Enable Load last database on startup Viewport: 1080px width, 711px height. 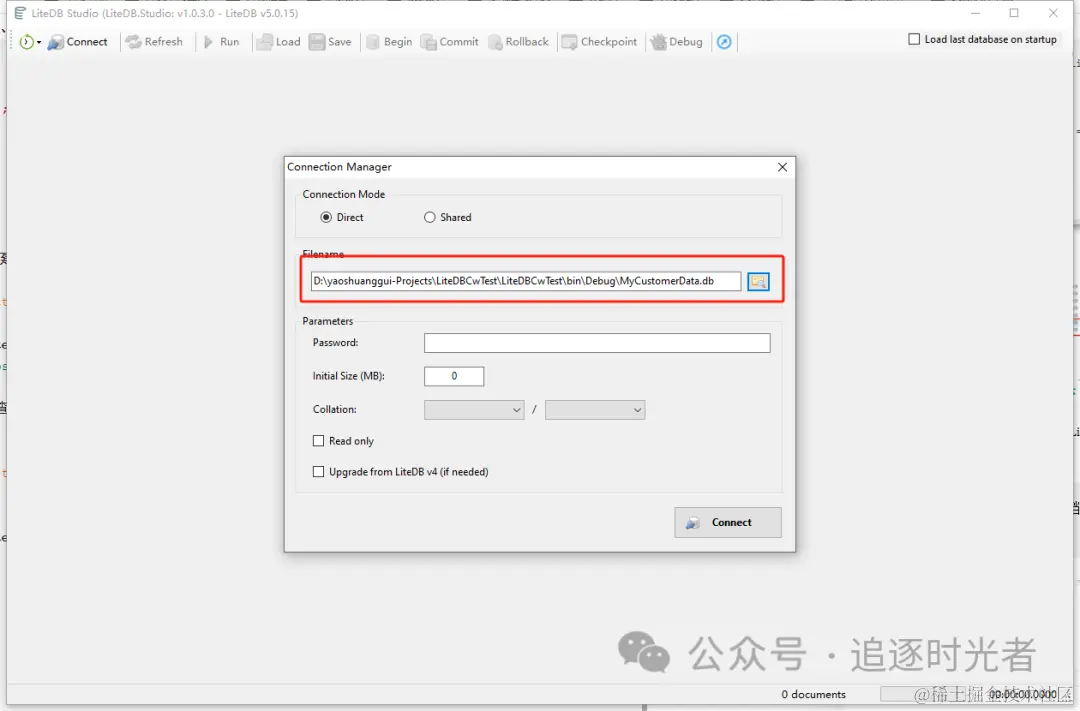coord(914,39)
